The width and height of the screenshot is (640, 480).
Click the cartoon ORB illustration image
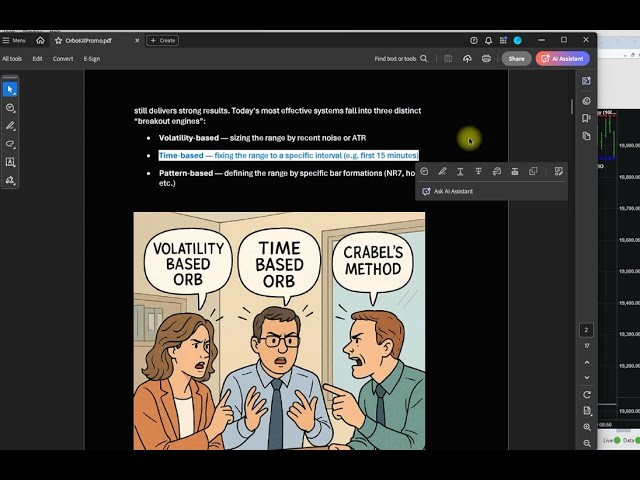click(x=279, y=331)
